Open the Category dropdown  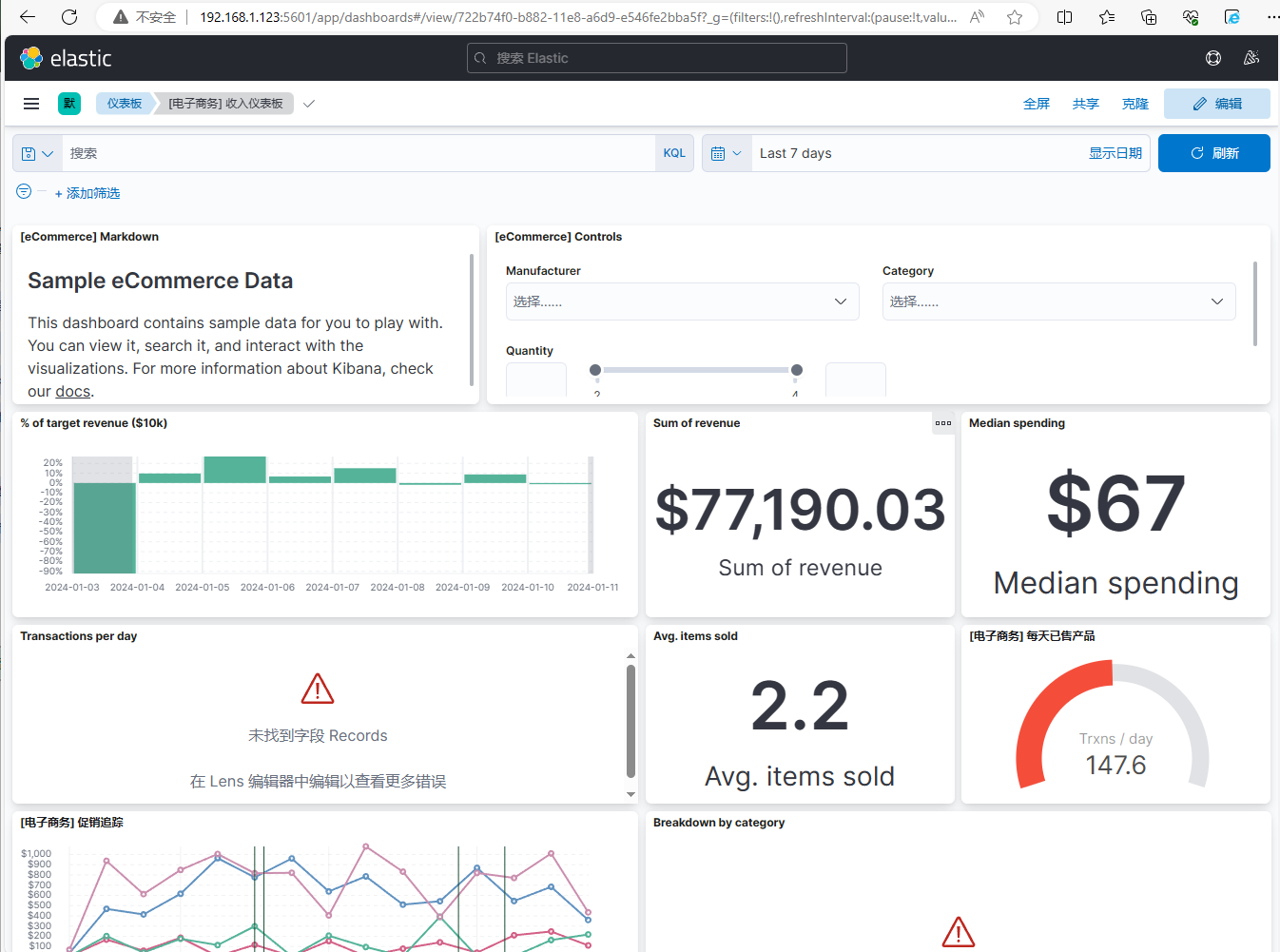pos(1058,301)
